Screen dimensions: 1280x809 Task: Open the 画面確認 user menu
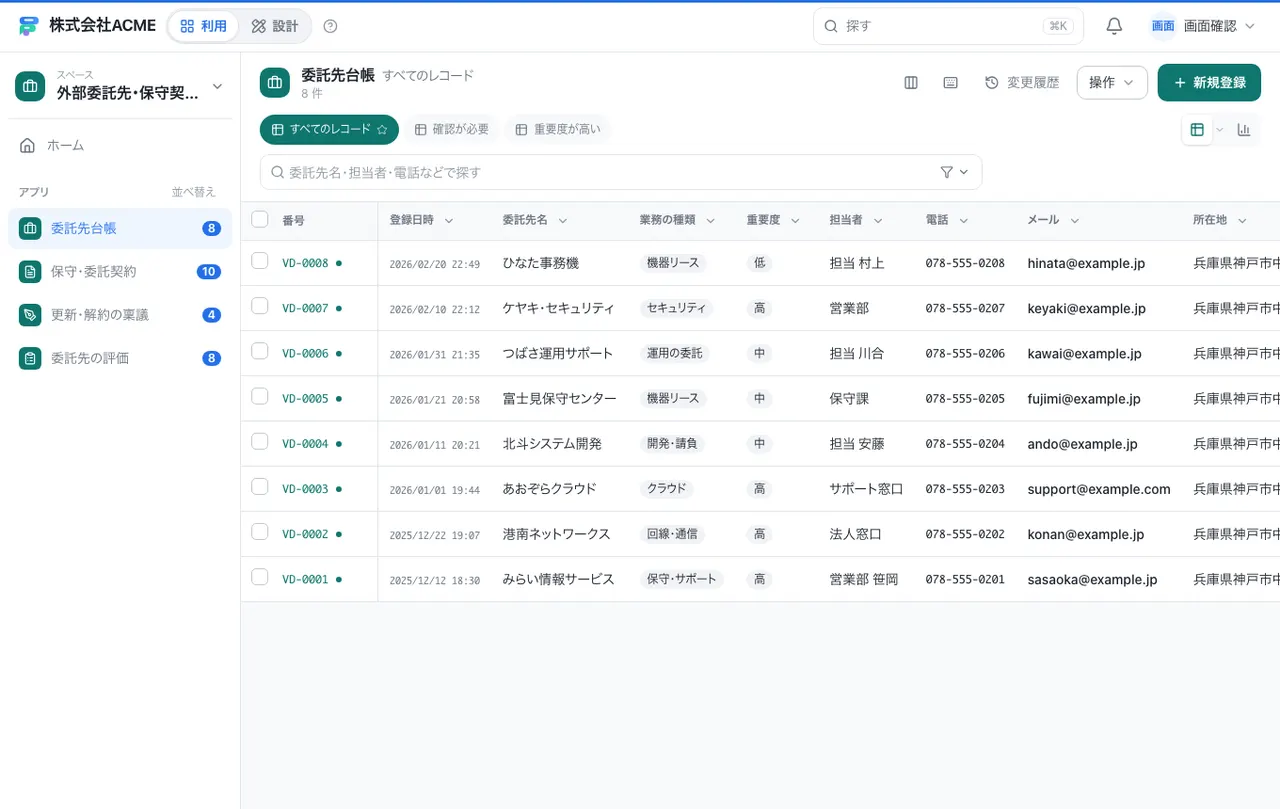pyautogui.click(x=1202, y=26)
